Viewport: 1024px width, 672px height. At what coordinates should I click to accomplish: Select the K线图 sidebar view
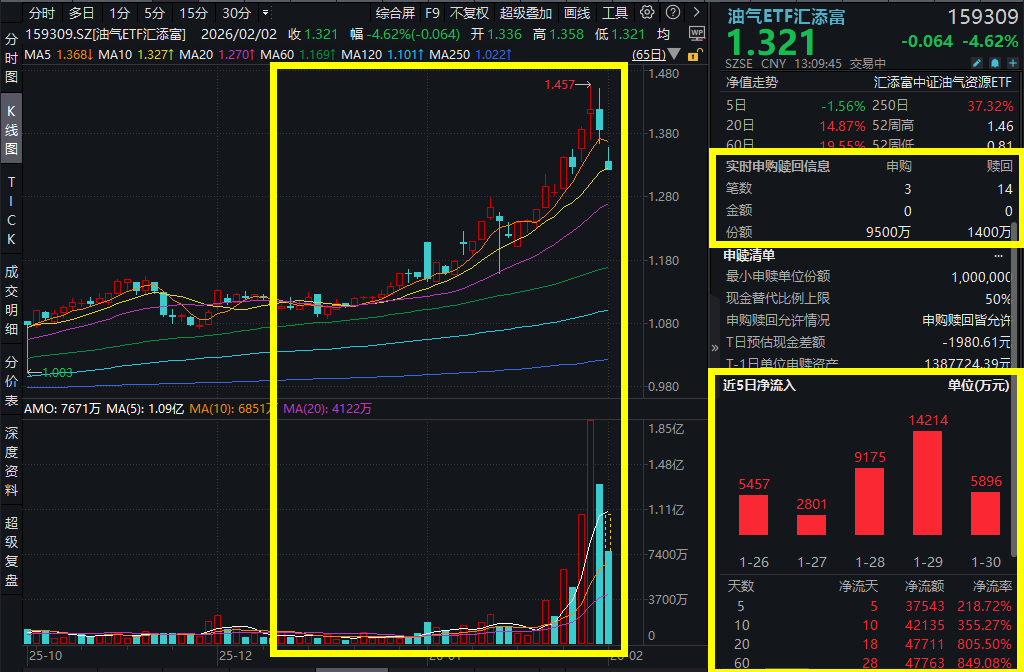point(11,130)
